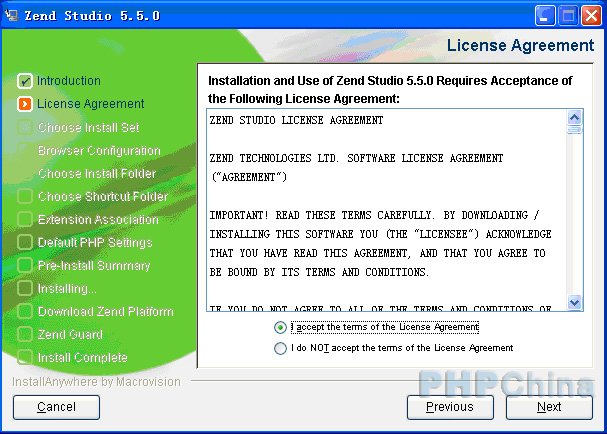Click the Next button
This screenshot has width=607, height=434.
549,407
